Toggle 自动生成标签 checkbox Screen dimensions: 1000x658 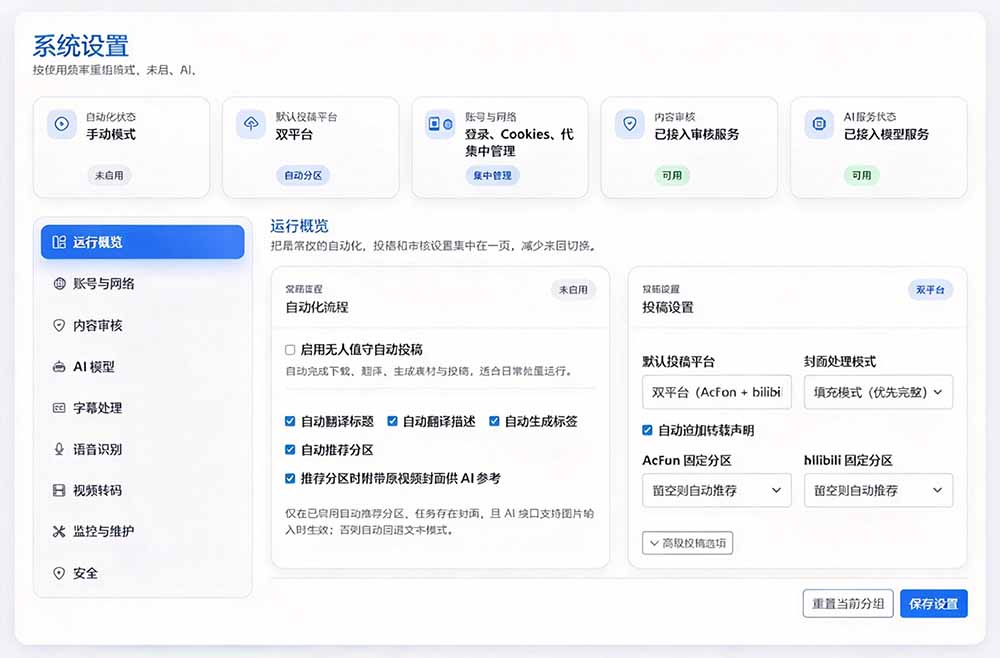click(494, 421)
